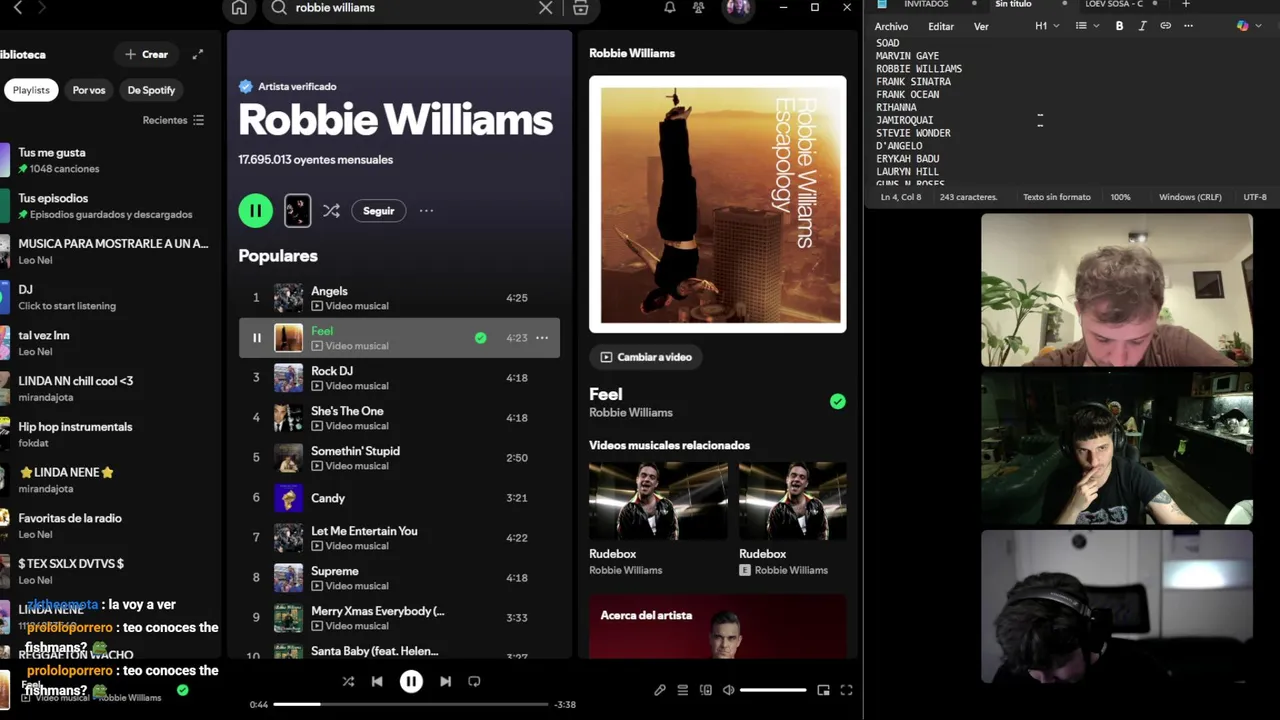
Task: Go to Spotify Home icon
Action: [239, 8]
